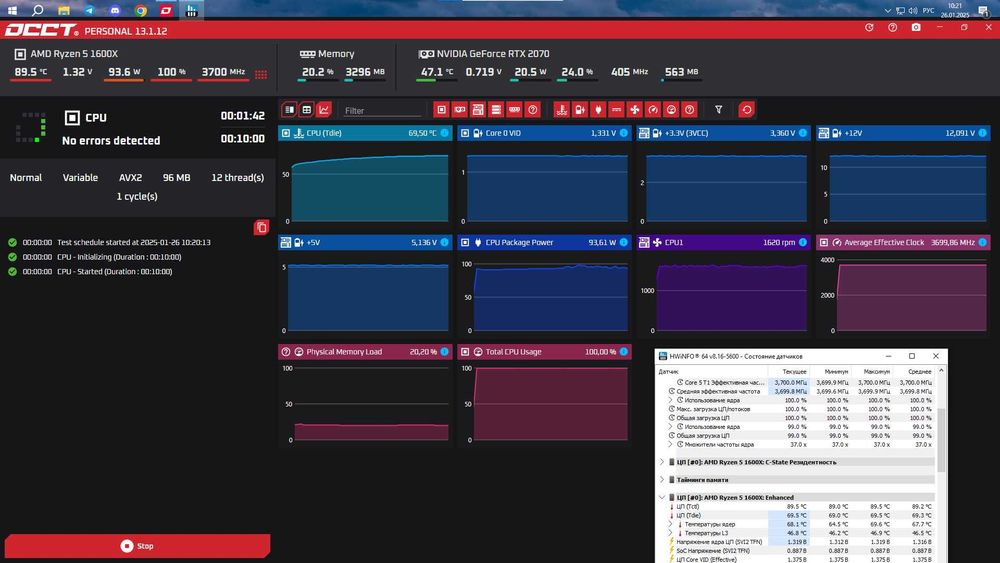Click the HWiNFO vertical scrollbar thumb
Image resolution: width=1000 pixels, height=563 pixels.
click(941, 440)
